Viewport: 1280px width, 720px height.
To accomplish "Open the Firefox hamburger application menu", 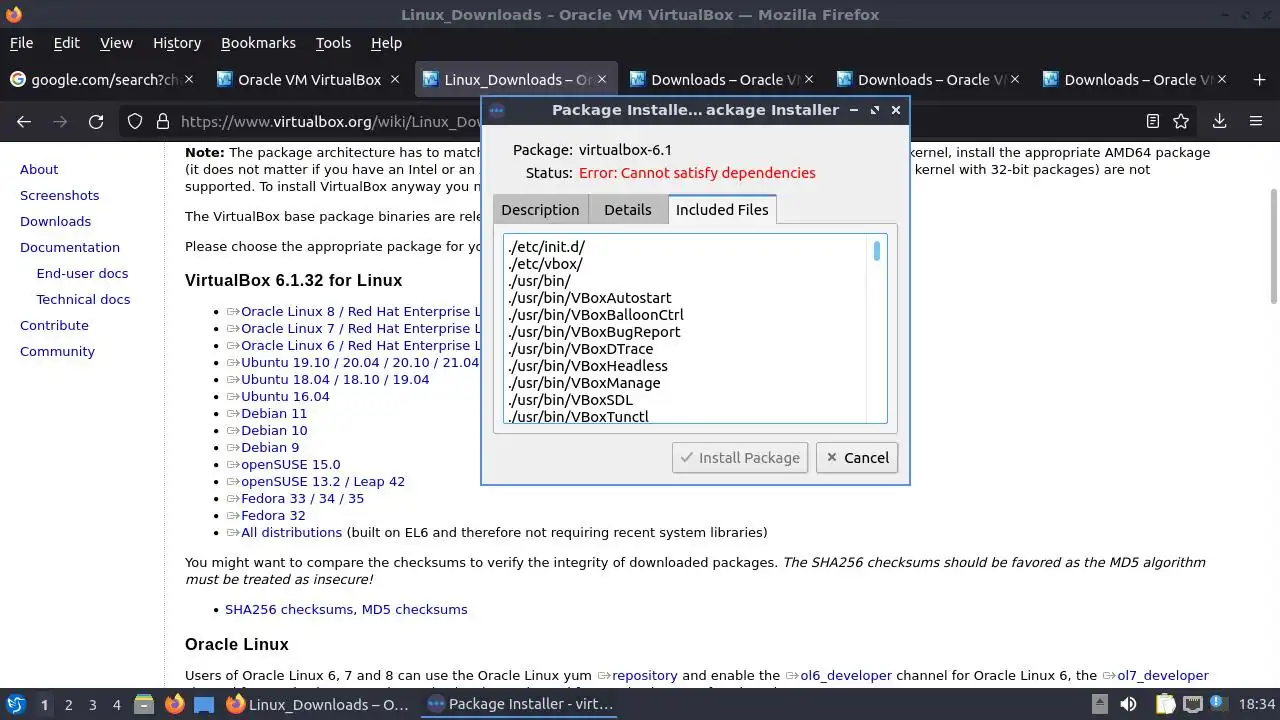I will coord(1256,121).
